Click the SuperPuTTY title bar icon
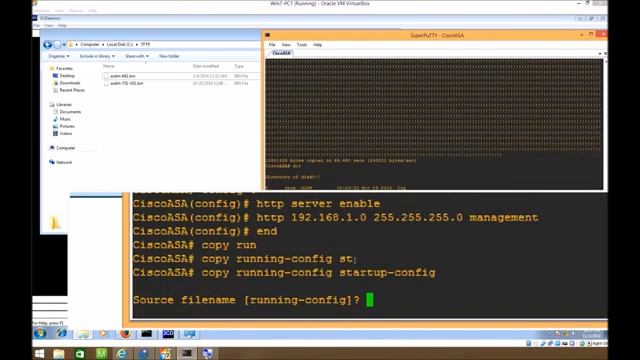This screenshot has width=640, height=360. (x=267, y=35)
